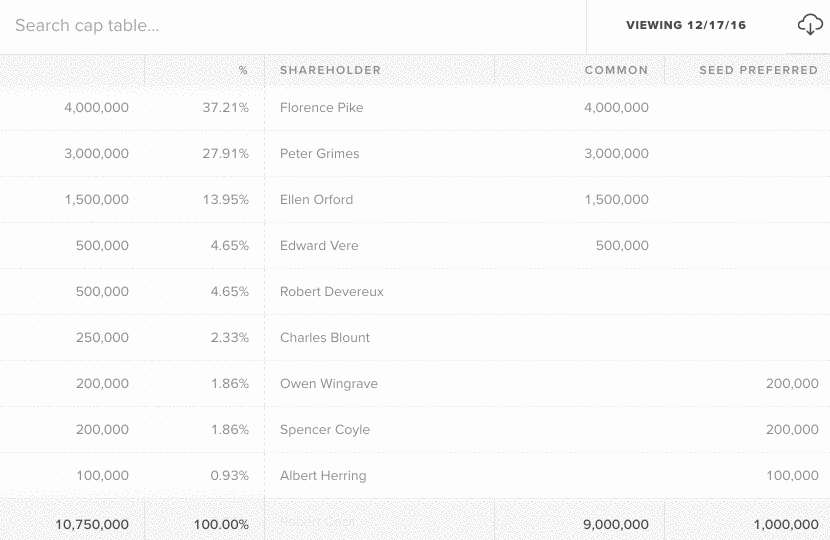
Task: Open shareholder Albert Herring
Action: pos(323,476)
